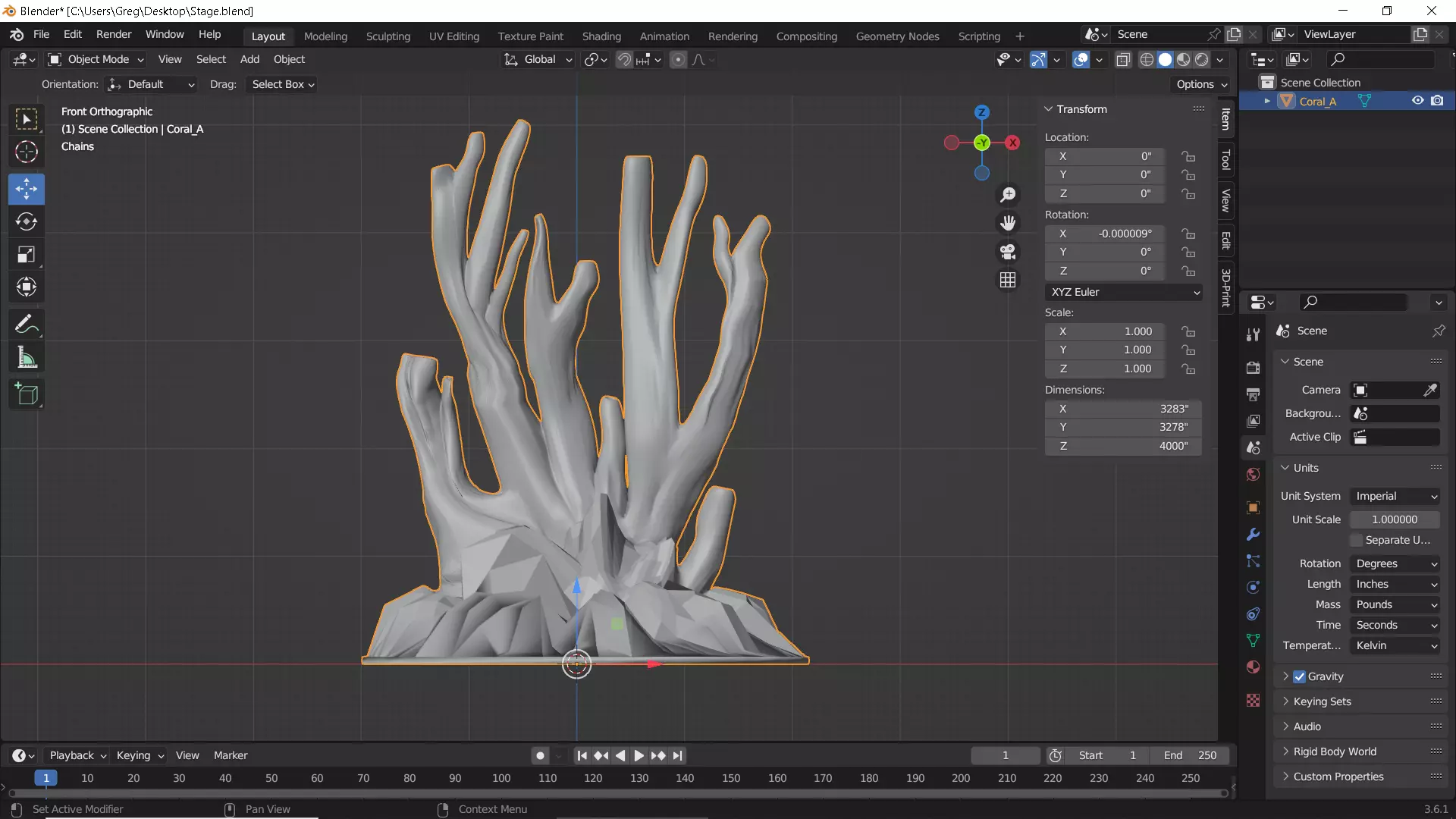Select the Measure tool
Image resolution: width=1456 pixels, height=819 pixels.
pyautogui.click(x=27, y=357)
